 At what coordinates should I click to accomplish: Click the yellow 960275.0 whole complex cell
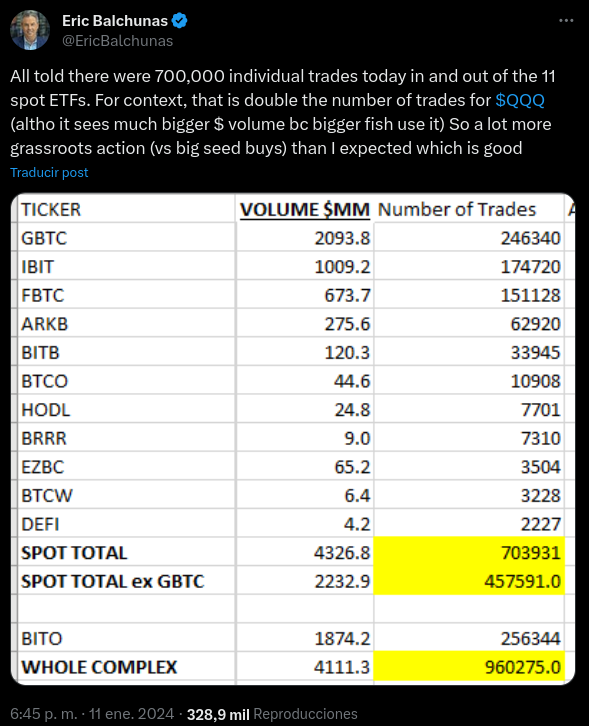pyautogui.click(x=469, y=667)
